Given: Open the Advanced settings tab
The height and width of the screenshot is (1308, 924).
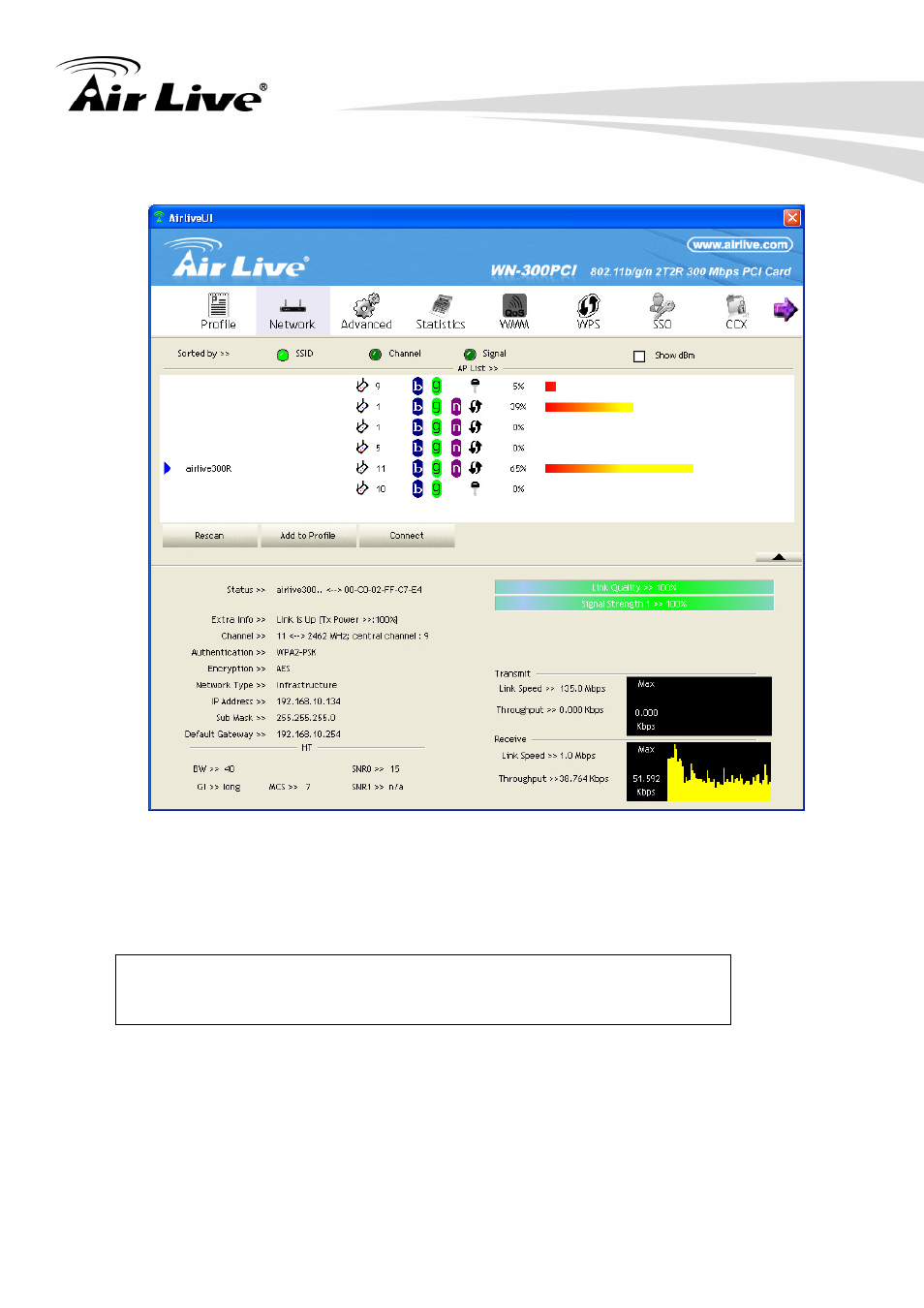Looking at the screenshot, I should 366,311.
